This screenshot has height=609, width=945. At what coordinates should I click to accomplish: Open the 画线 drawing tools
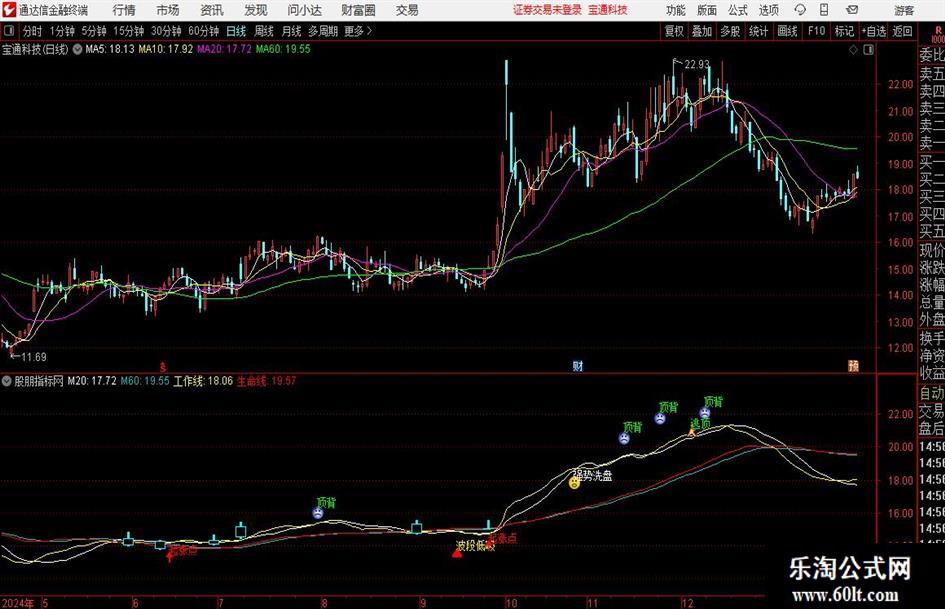click(787, 31)
